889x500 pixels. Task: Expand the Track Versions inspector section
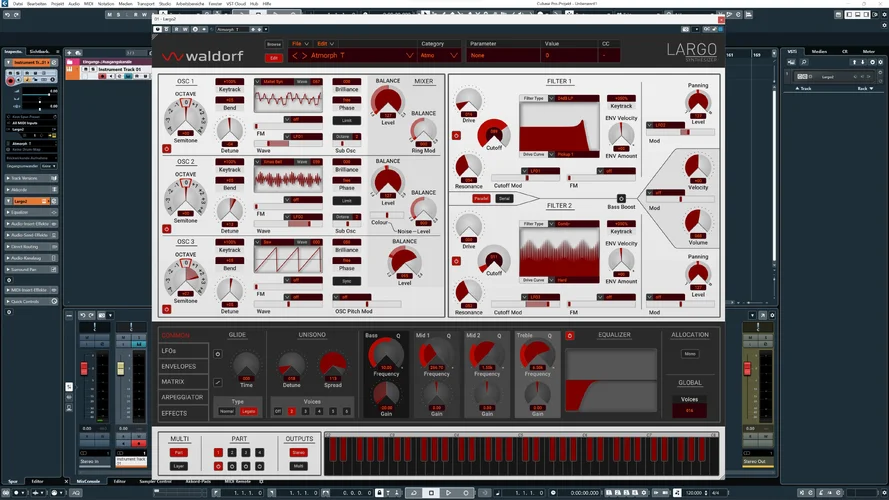point(30,178)
